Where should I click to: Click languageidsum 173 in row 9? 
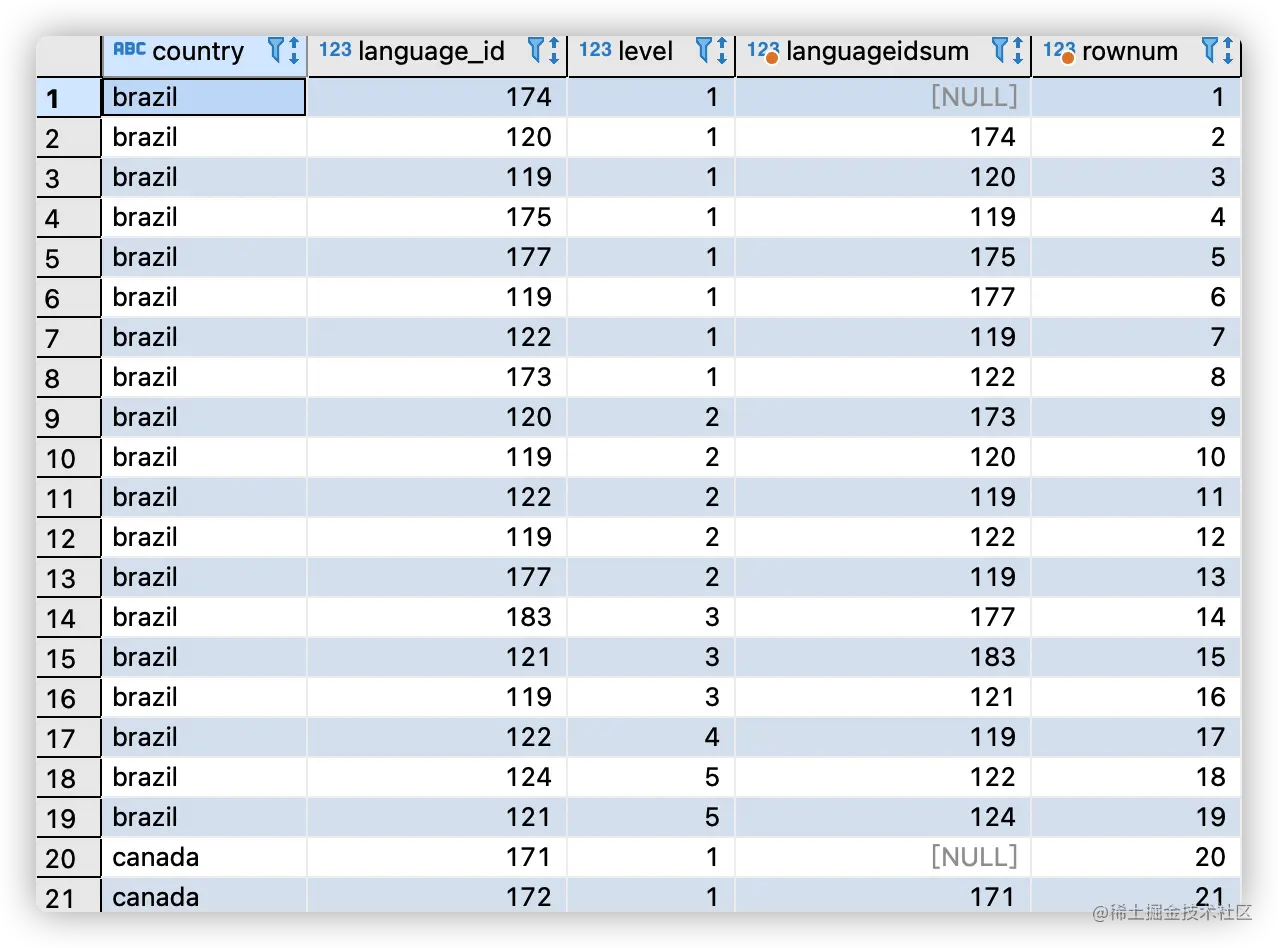pos(883,417)
